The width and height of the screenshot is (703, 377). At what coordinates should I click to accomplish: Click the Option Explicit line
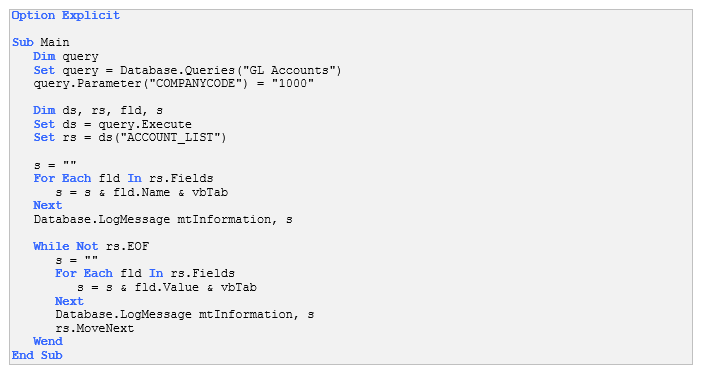click(65, 16)
